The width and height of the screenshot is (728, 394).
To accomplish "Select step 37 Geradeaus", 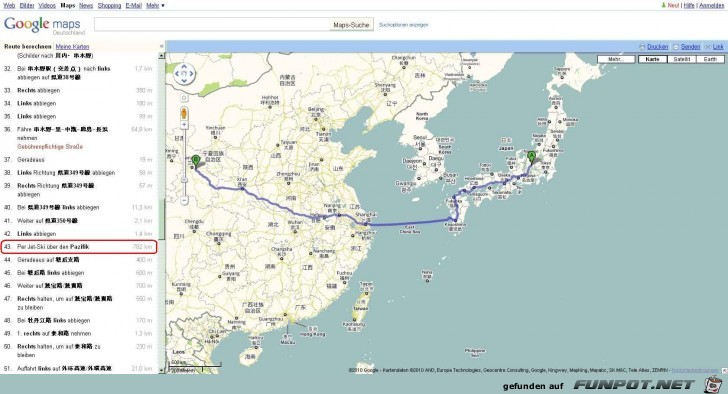I will pos(79,160).
